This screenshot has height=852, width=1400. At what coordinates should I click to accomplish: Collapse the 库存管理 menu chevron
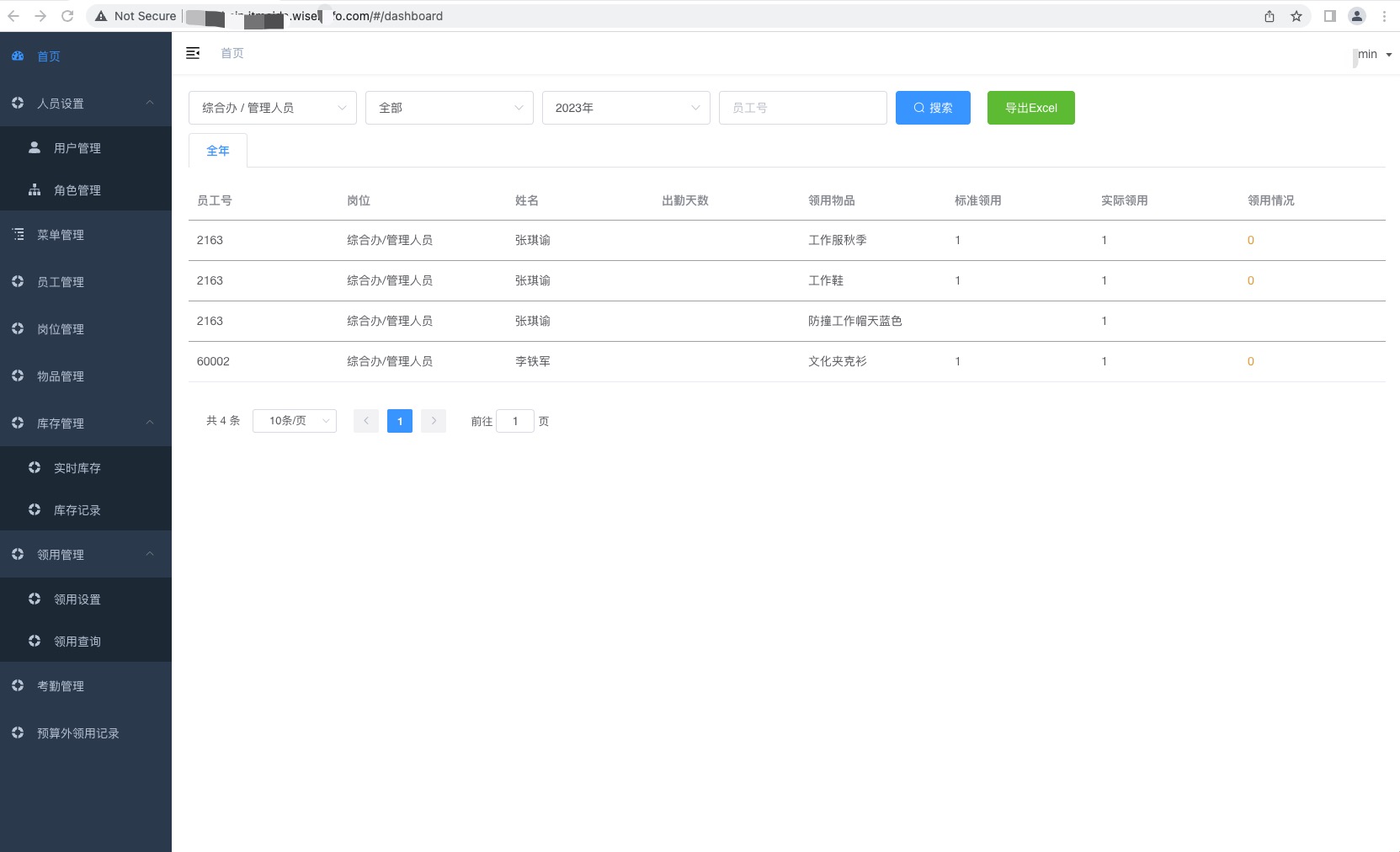150,423
